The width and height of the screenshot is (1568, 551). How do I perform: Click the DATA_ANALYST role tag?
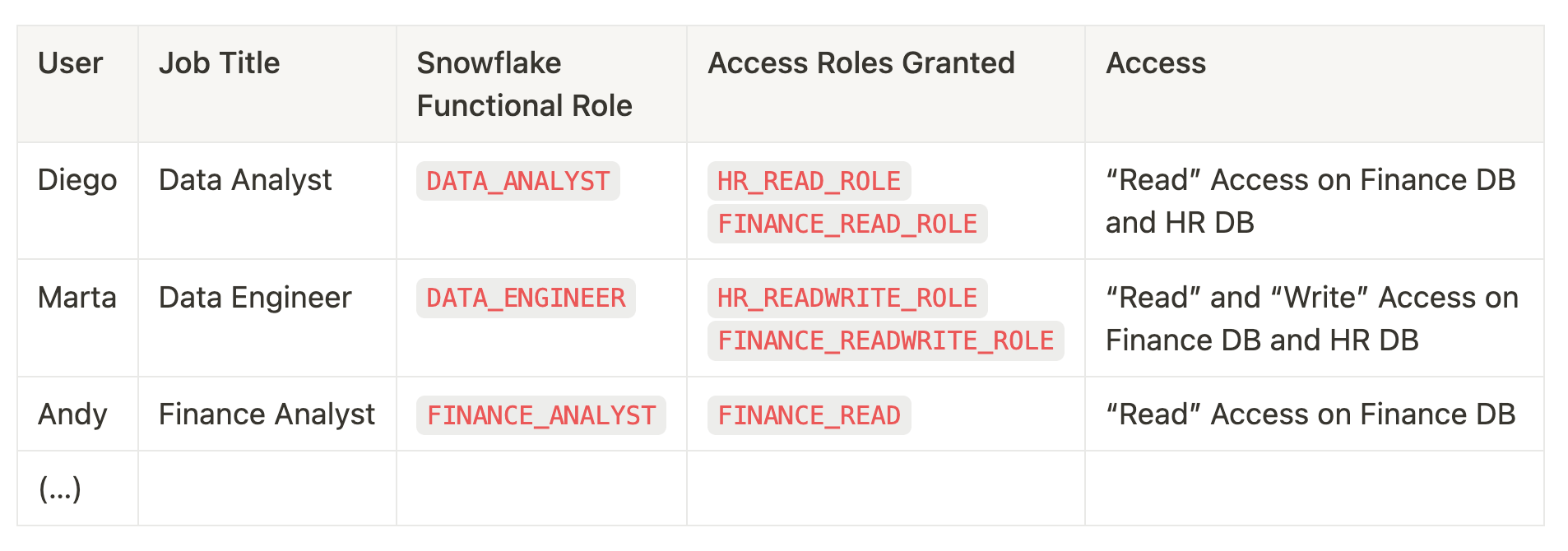(x=517, y=181)
